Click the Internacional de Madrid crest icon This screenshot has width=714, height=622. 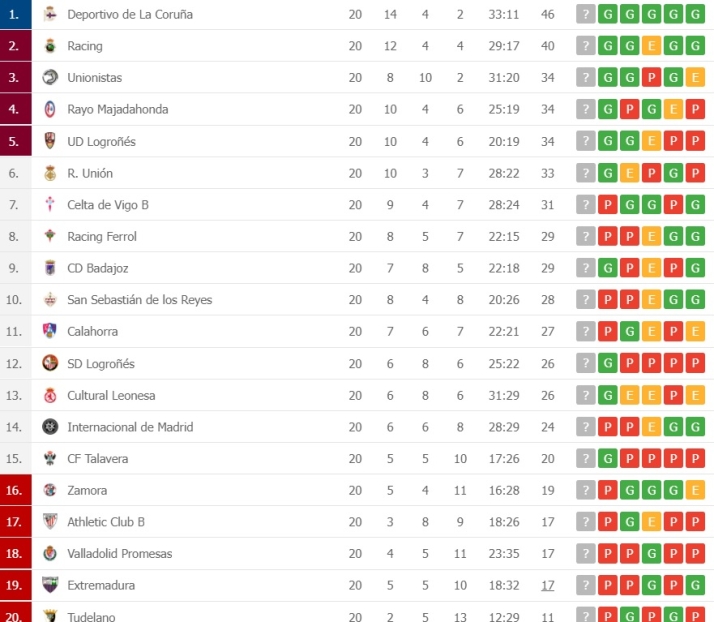50,427
